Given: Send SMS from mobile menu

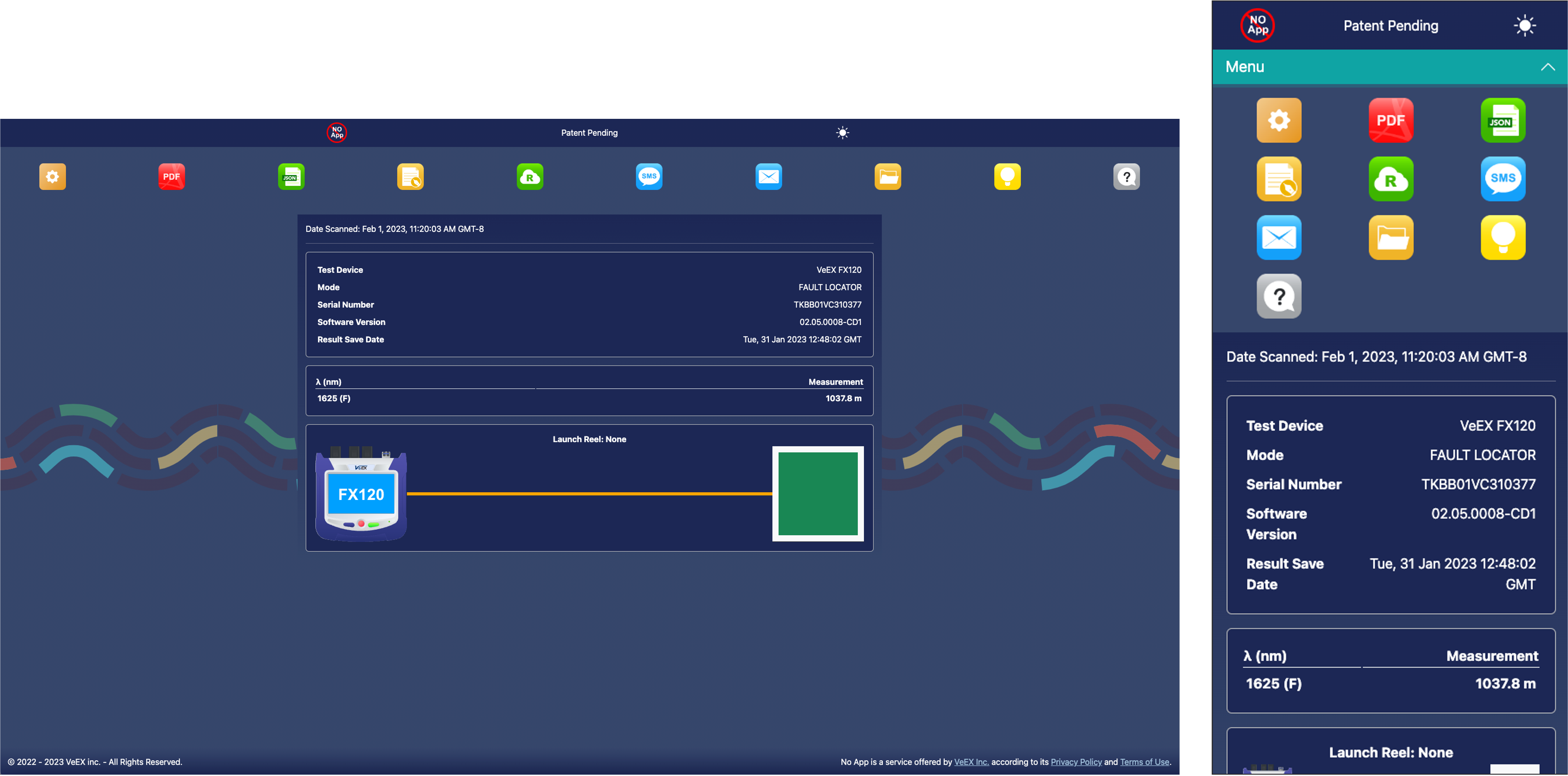Looking at the screenshot, I should coord(1503,178).
